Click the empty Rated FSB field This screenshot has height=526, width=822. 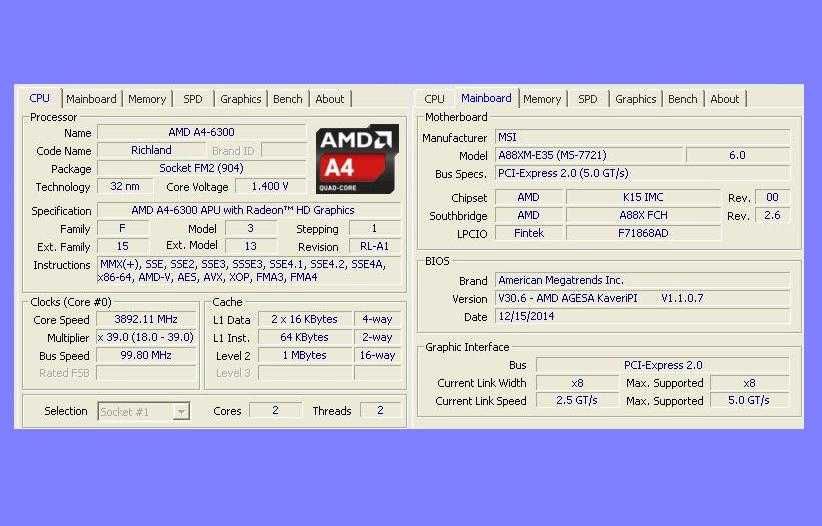click(x=146, y=373)
